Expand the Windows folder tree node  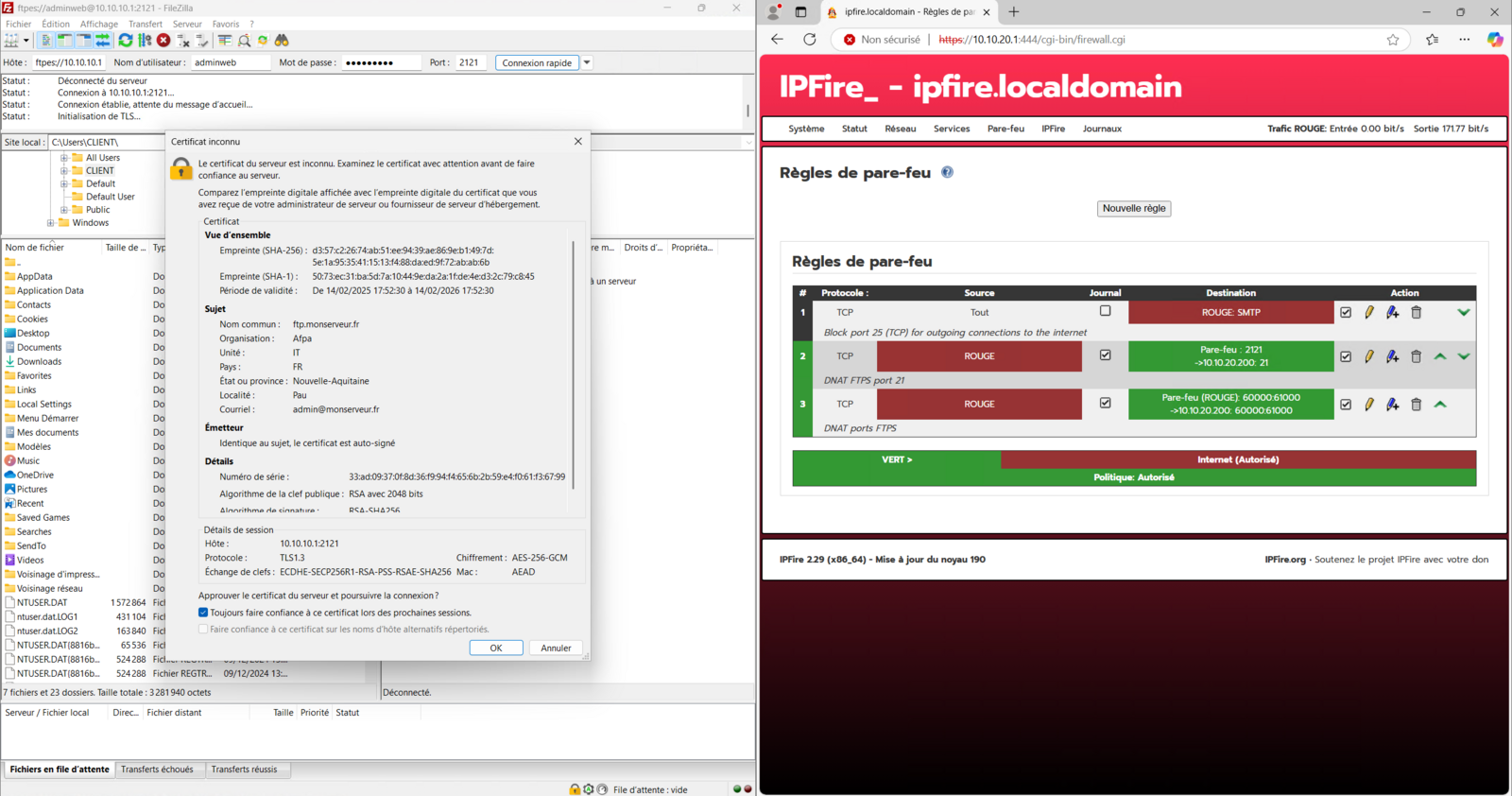pyautogui.click(x=51, y=223)
